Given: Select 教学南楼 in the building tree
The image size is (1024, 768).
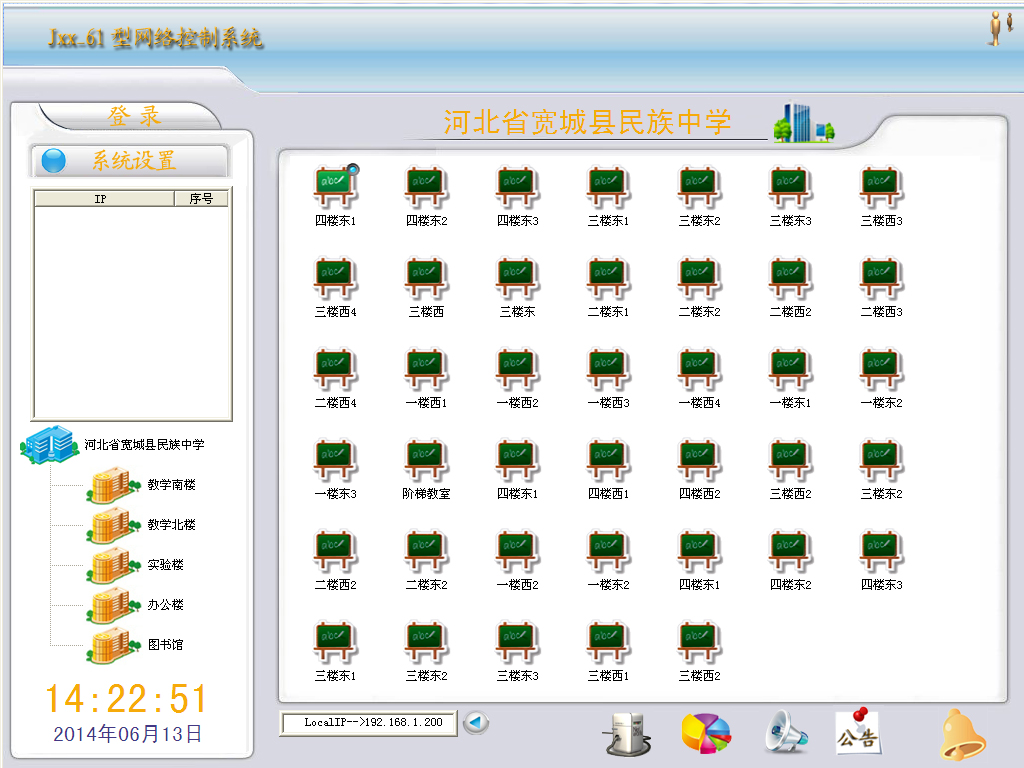Looking at the screenshot, I should pos(171,485).
